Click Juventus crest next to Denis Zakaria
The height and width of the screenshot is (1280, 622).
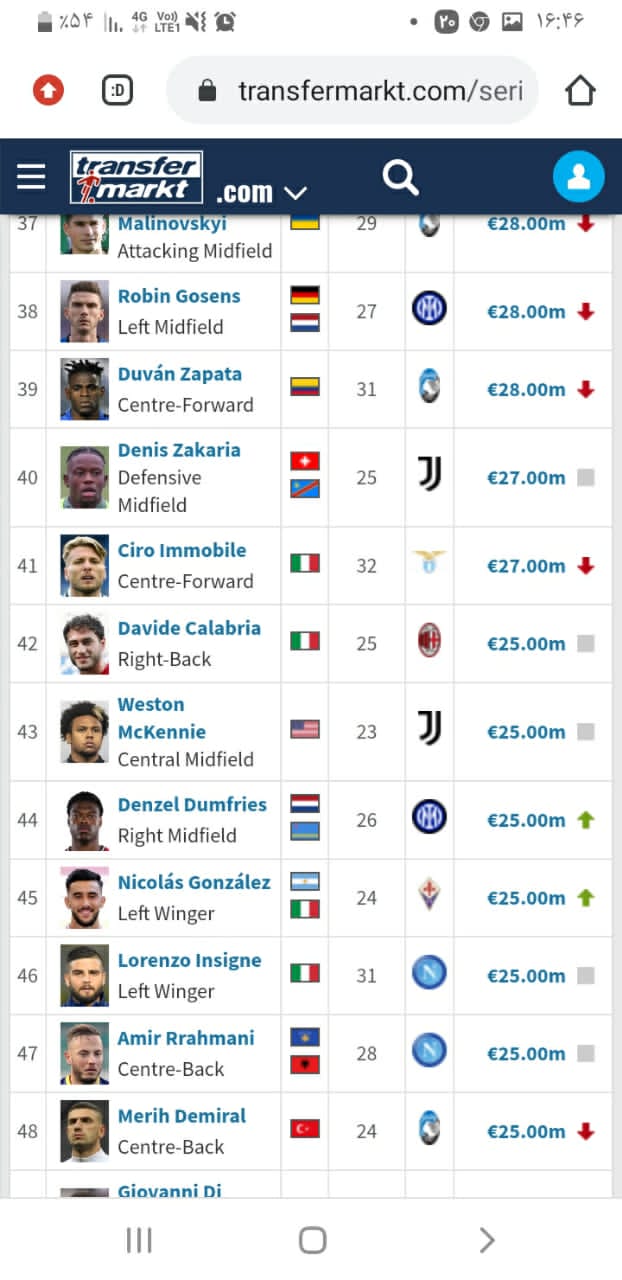429,476
